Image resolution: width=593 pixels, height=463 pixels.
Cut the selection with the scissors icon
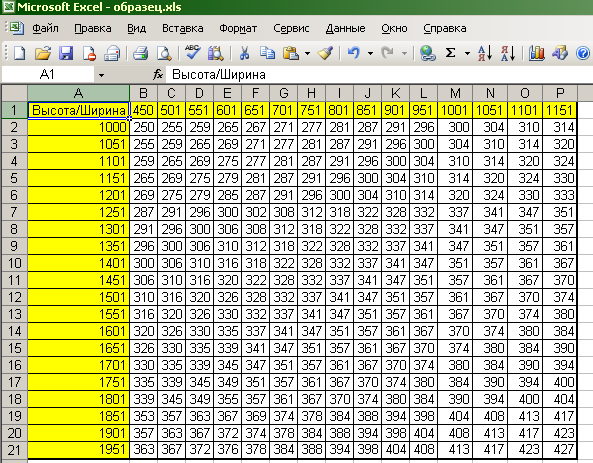(x=244, y=53)
